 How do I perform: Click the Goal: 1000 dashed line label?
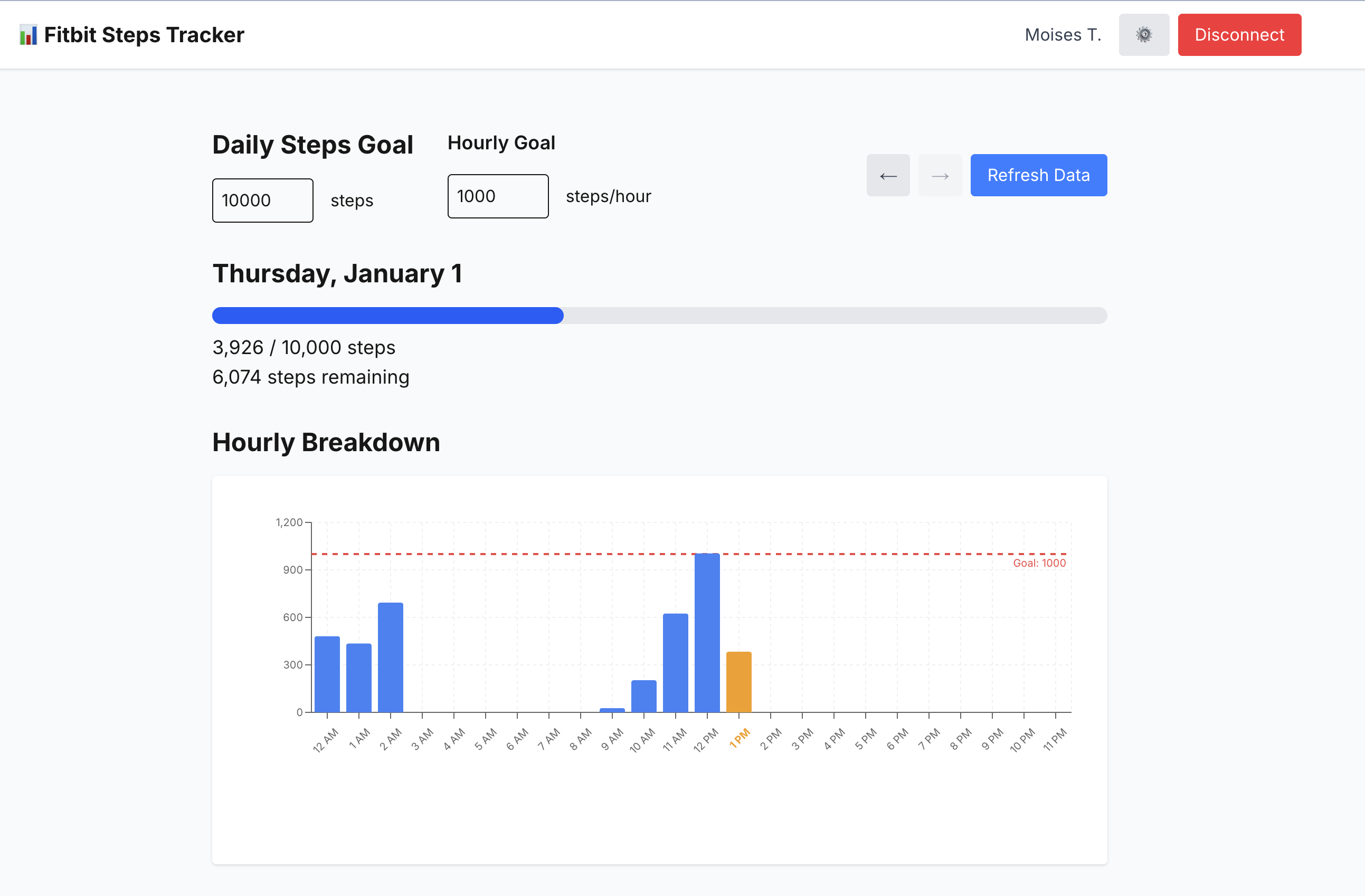pyautogui.click(x=1039, y=563)
